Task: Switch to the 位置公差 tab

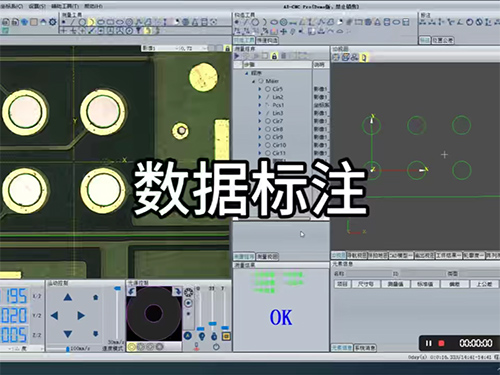Action: [x=443, y=40]
